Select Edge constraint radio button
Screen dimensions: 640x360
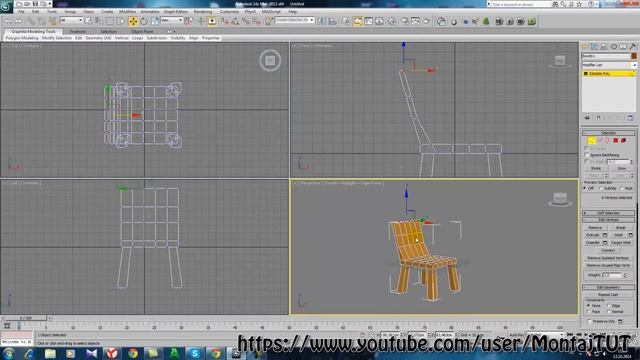pos(609,305)
